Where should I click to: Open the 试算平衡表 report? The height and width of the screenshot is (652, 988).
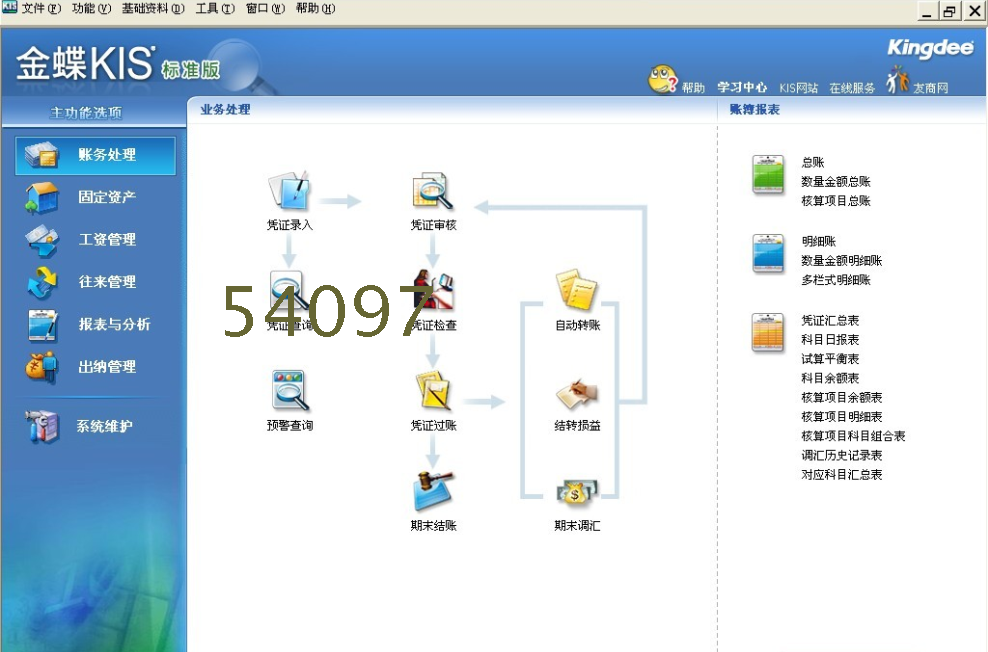tap(830, 359)
